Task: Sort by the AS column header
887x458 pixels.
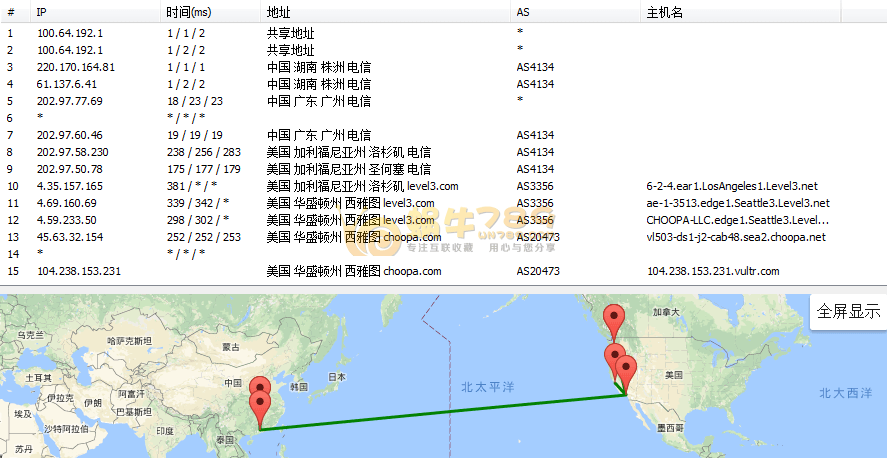Action: [x=523, y=12]
